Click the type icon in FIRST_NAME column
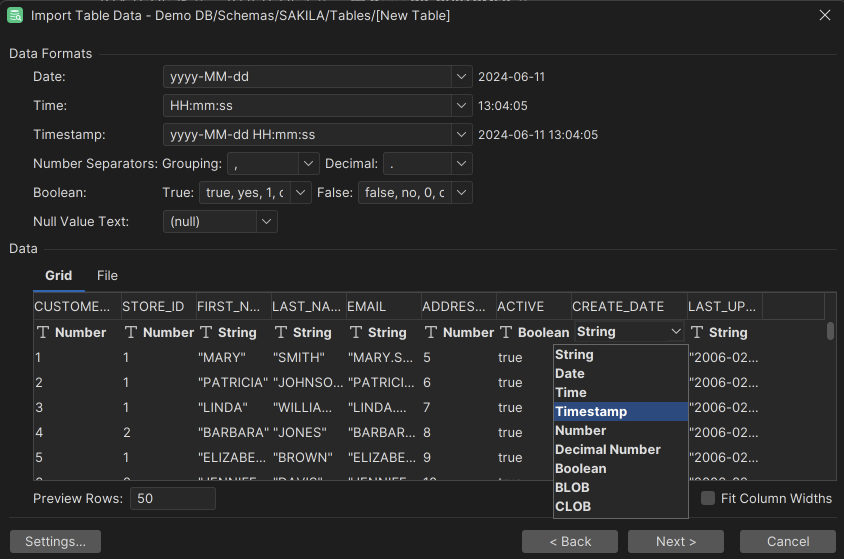This screenshot has width=844, height=559. click(206, 332)
